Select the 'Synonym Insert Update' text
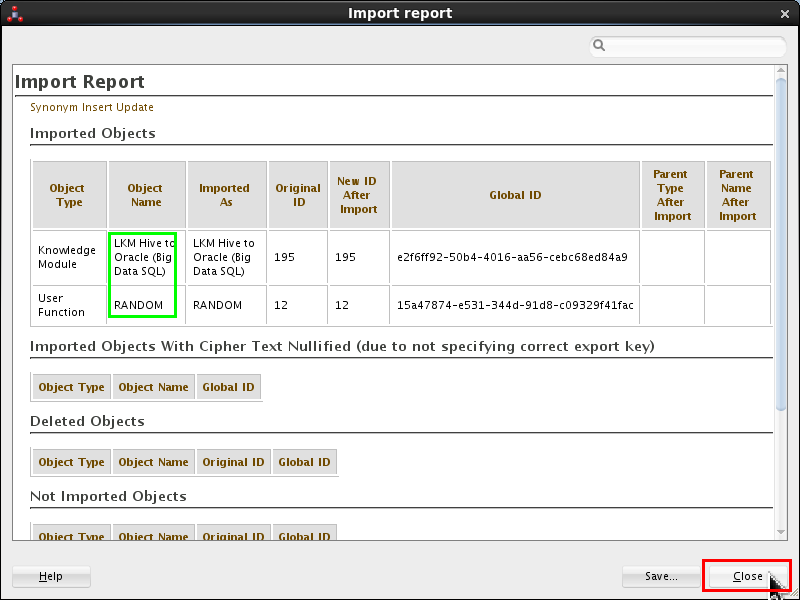 92,107
